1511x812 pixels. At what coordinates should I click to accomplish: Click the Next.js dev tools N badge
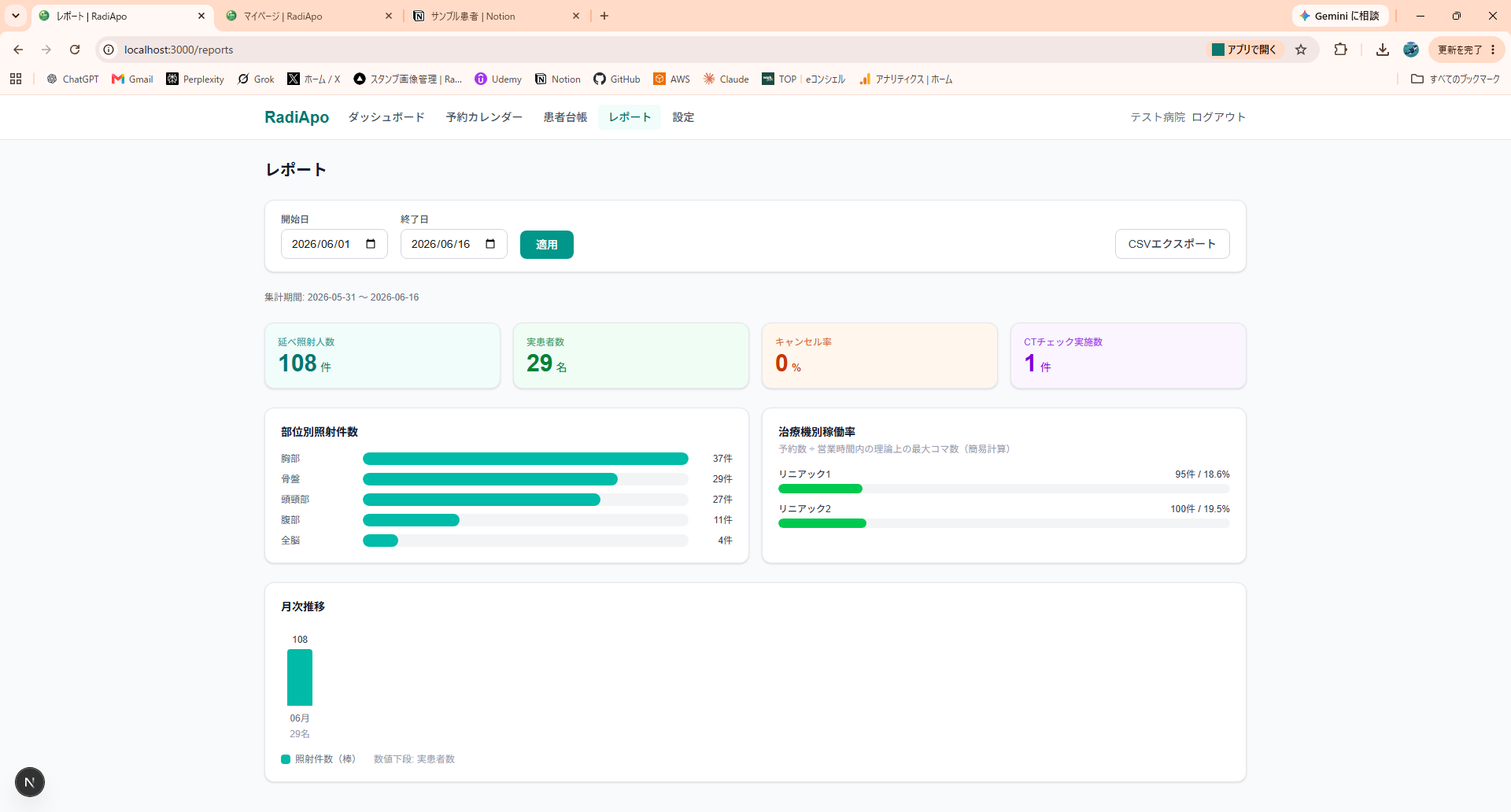30,782
